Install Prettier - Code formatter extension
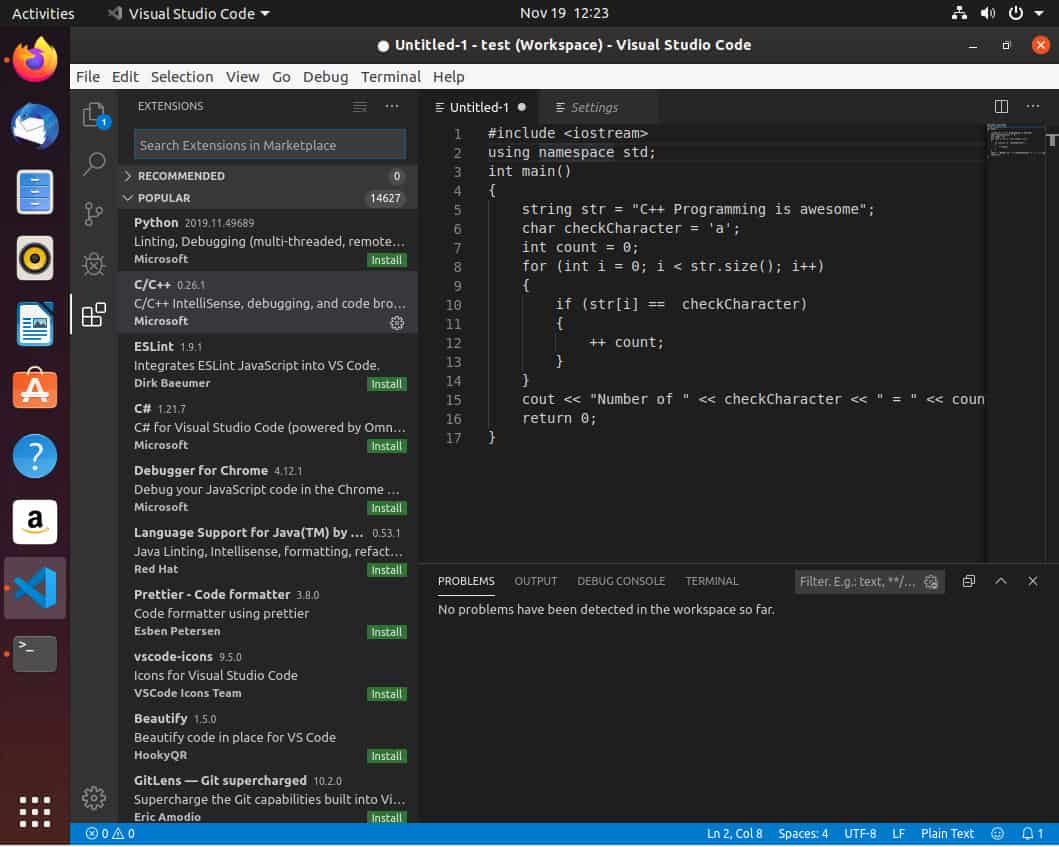 386,632
